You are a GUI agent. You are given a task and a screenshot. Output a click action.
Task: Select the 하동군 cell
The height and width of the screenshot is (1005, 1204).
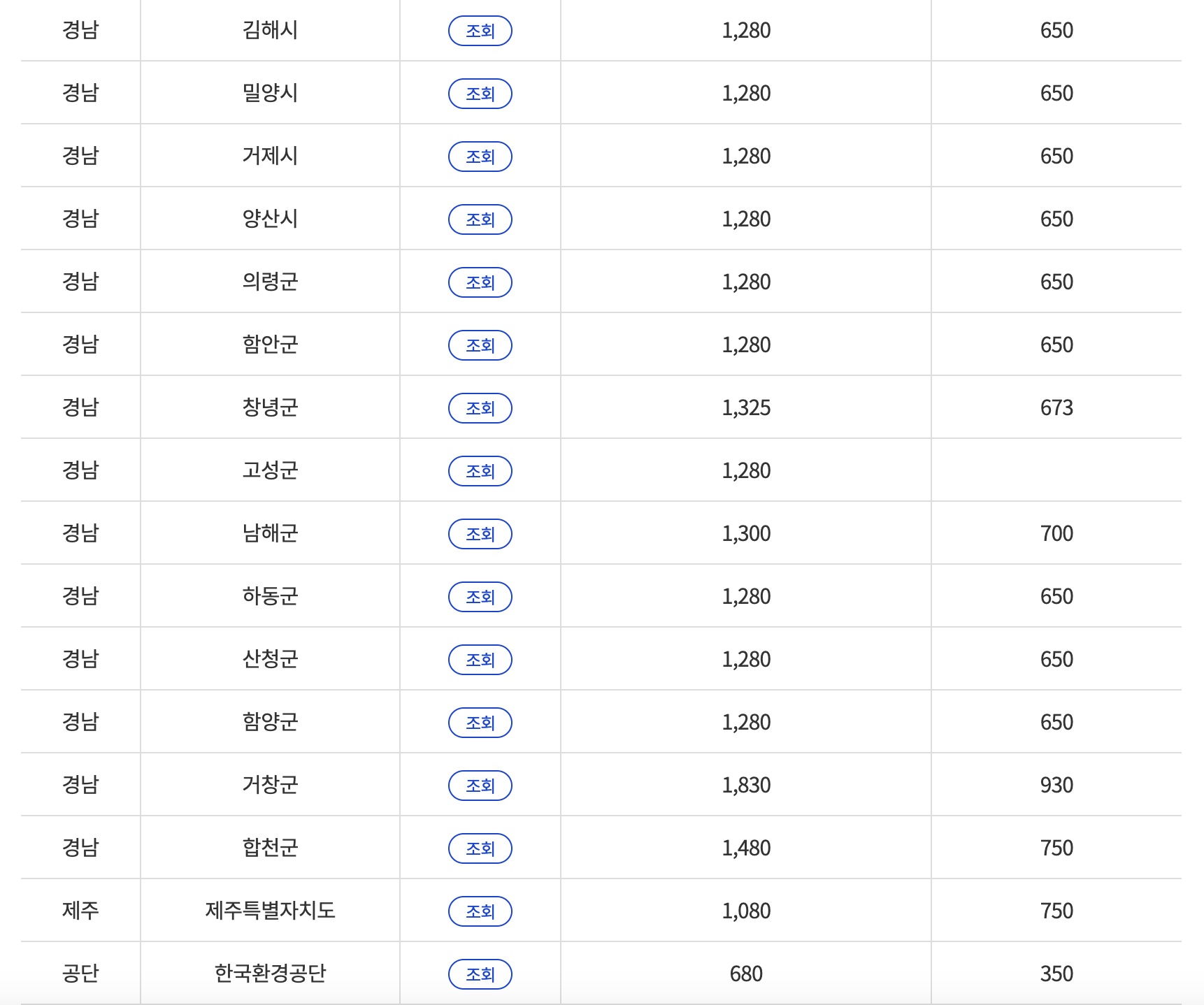(270, 596)
